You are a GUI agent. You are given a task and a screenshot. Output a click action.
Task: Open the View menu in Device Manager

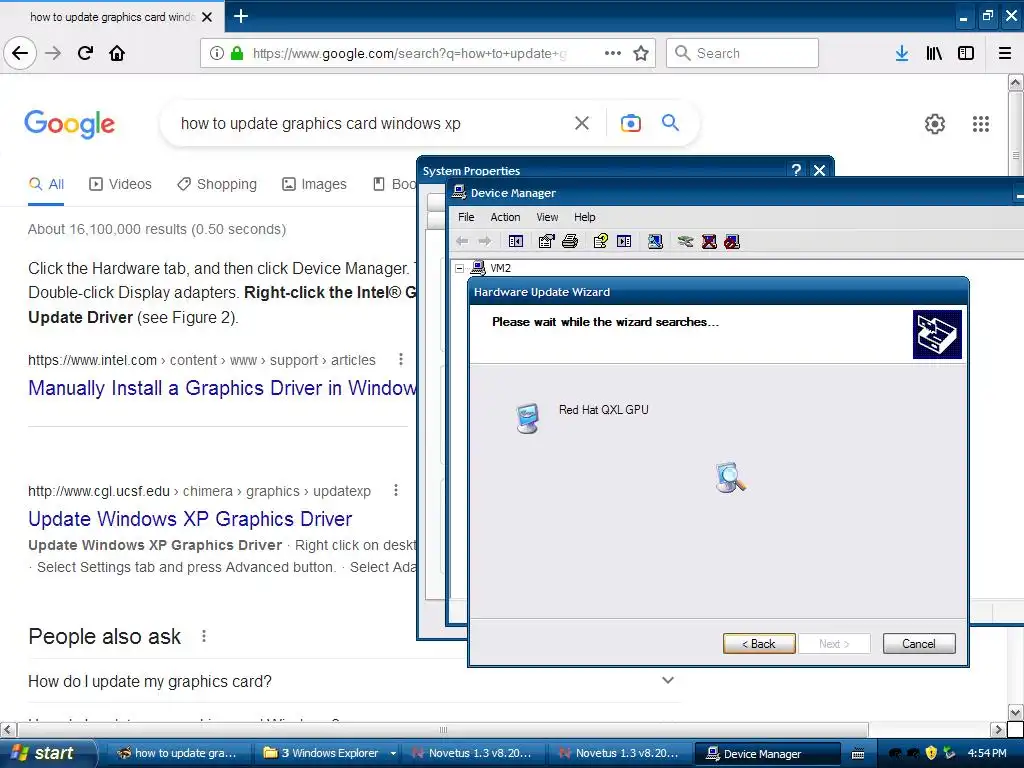point(547,217)
